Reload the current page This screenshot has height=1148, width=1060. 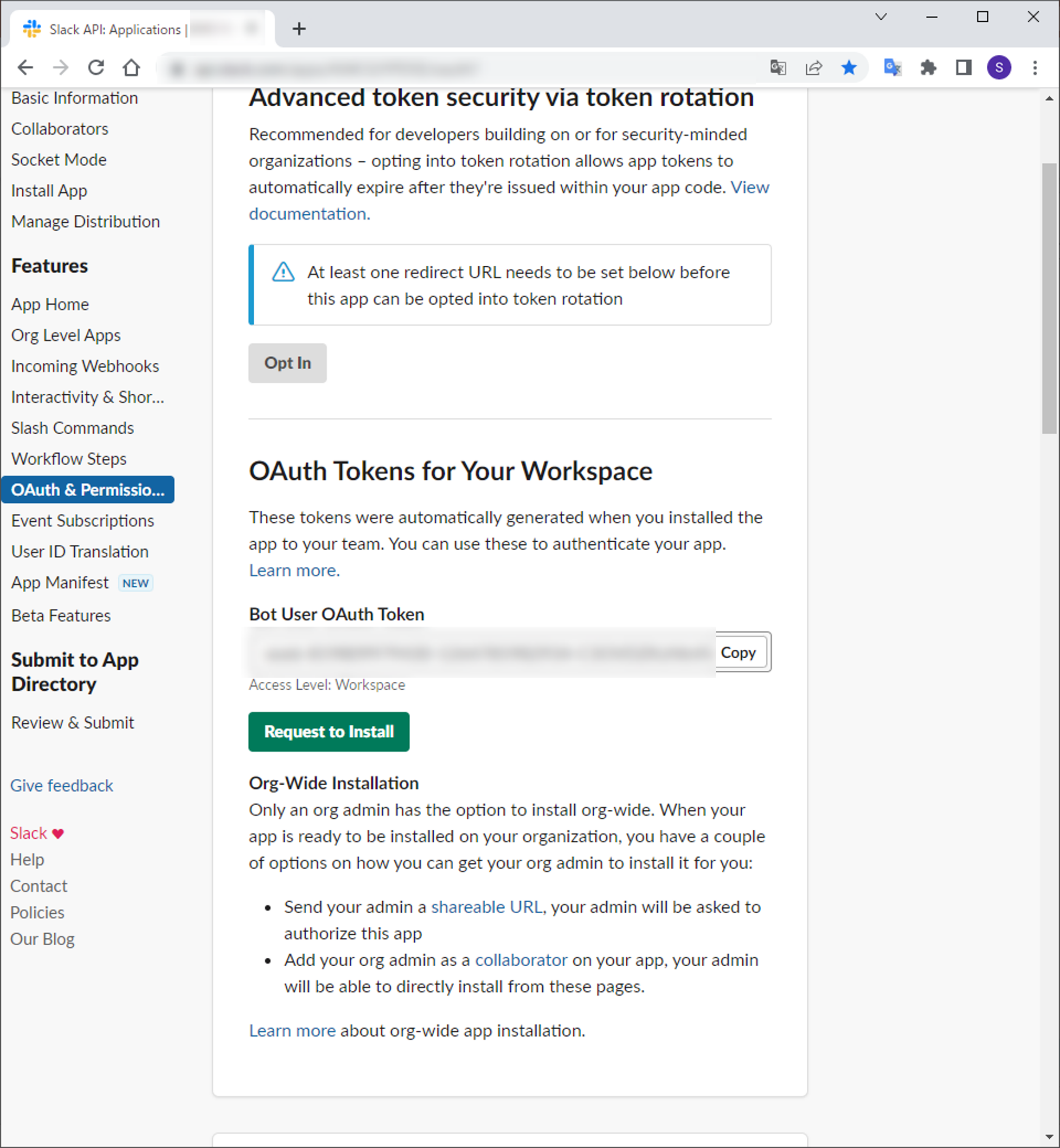tap(96, 68)
